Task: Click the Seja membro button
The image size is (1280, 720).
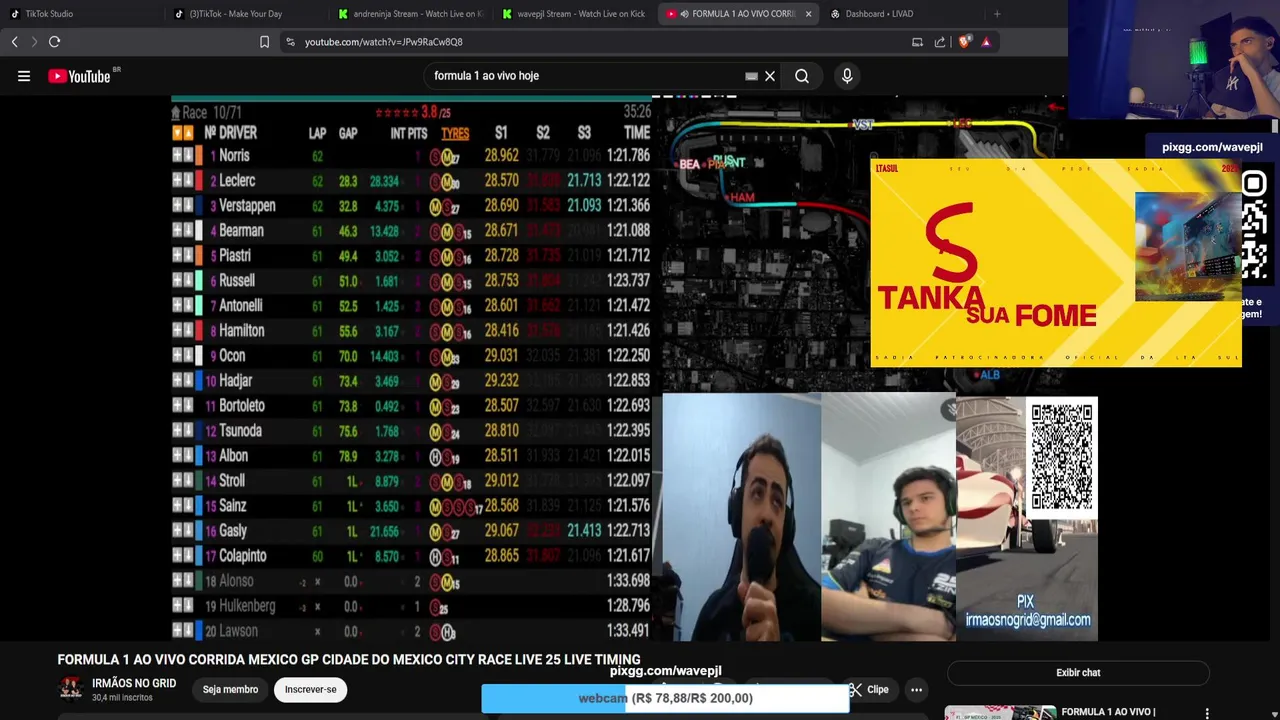Action: 230,689
